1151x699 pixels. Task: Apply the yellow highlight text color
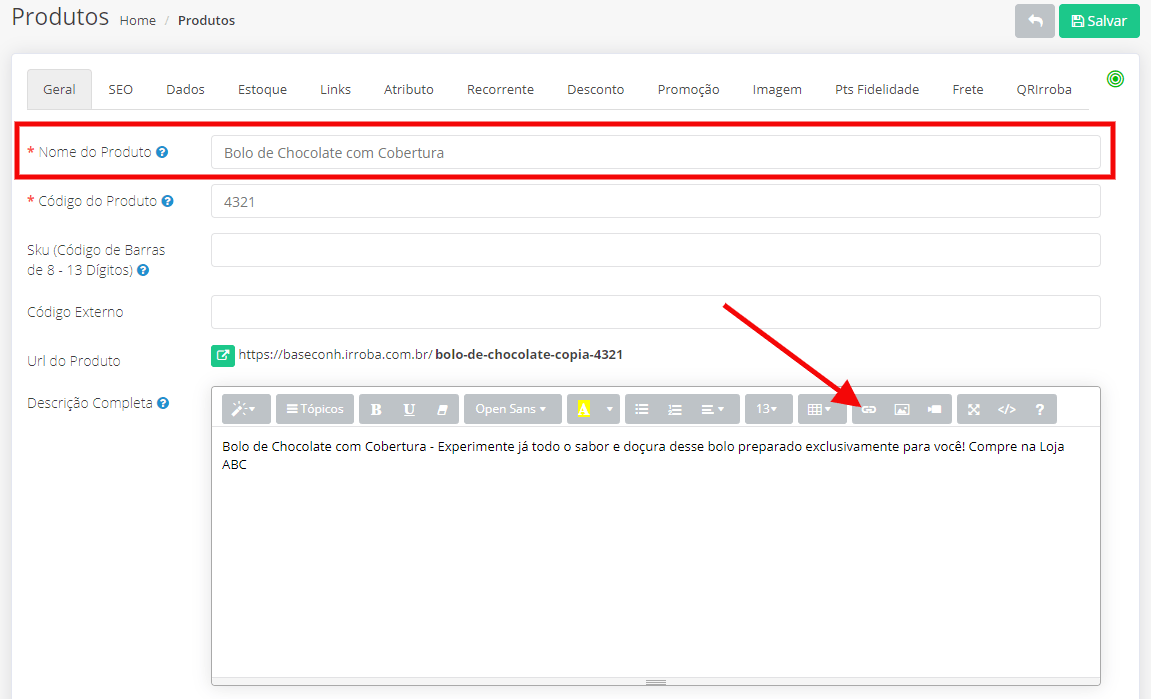tap(584, 409)
